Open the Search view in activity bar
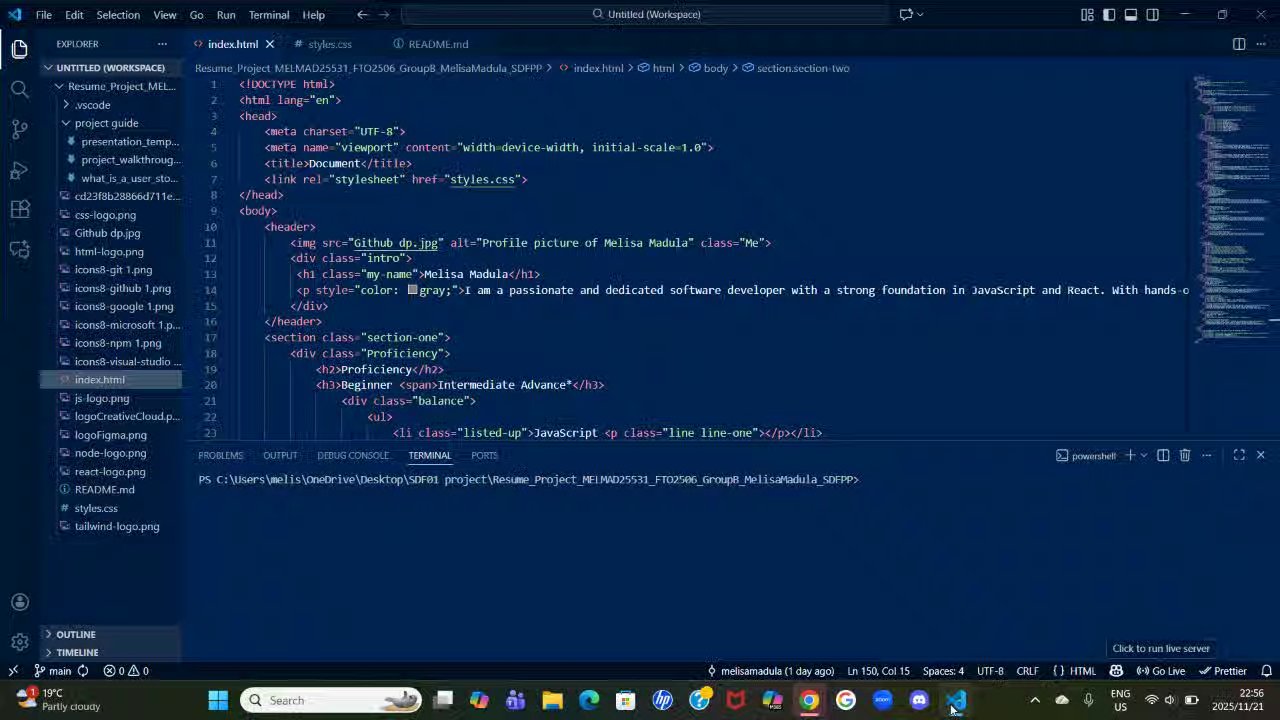The height and width of the screenshot is (720, 1280). tap(19, 90)
